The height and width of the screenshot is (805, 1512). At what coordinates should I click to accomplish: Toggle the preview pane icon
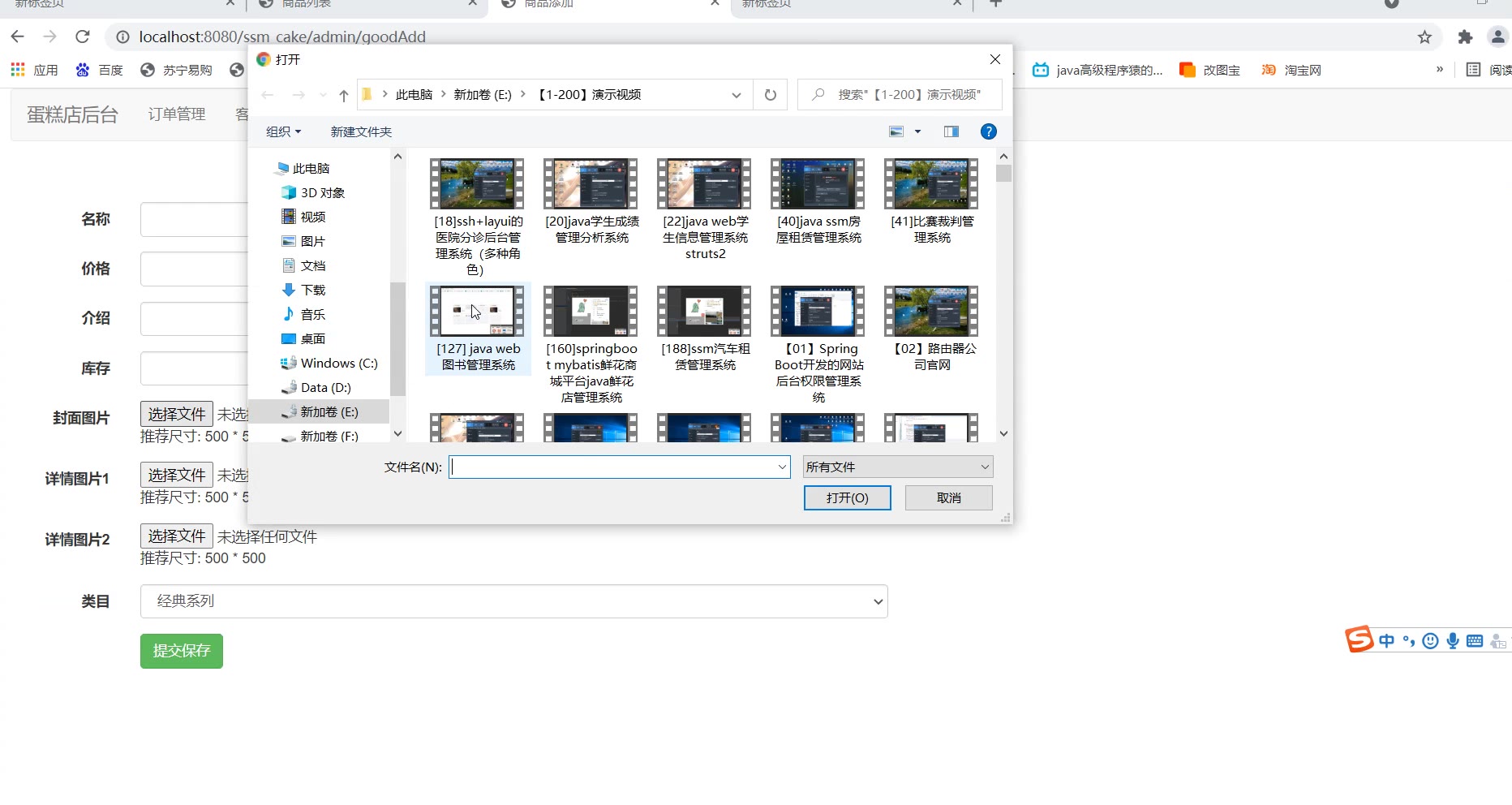[951, 131]
